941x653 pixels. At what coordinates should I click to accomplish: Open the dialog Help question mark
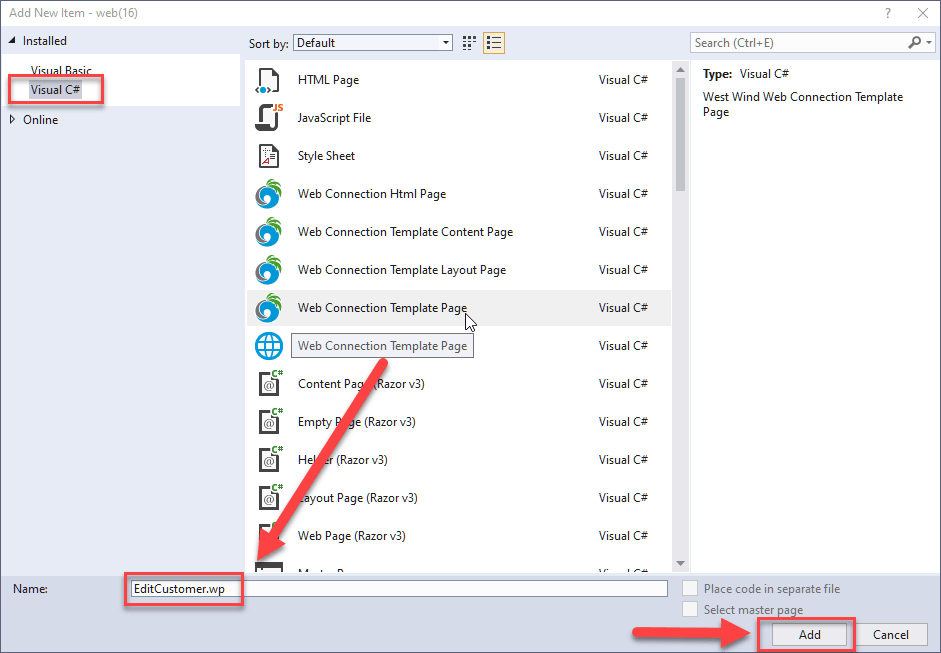coord(888,13)
